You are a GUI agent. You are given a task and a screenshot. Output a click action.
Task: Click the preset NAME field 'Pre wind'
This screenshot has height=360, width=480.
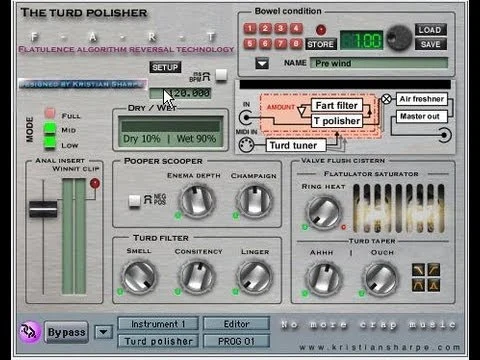pos(379,63)
